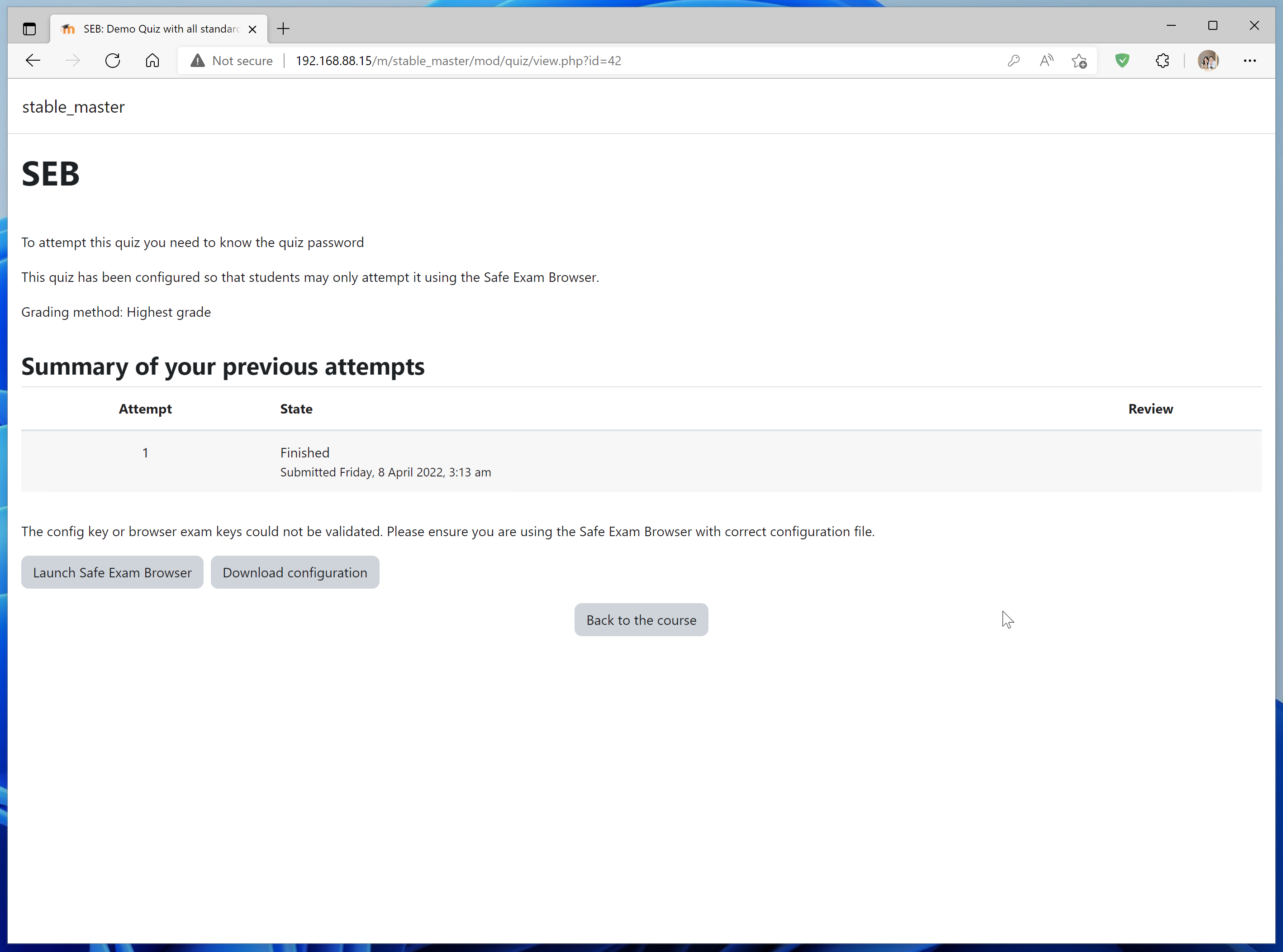This screenshot has width=1283, height=952.
Task: Close the browser window
Action: 1254,25
